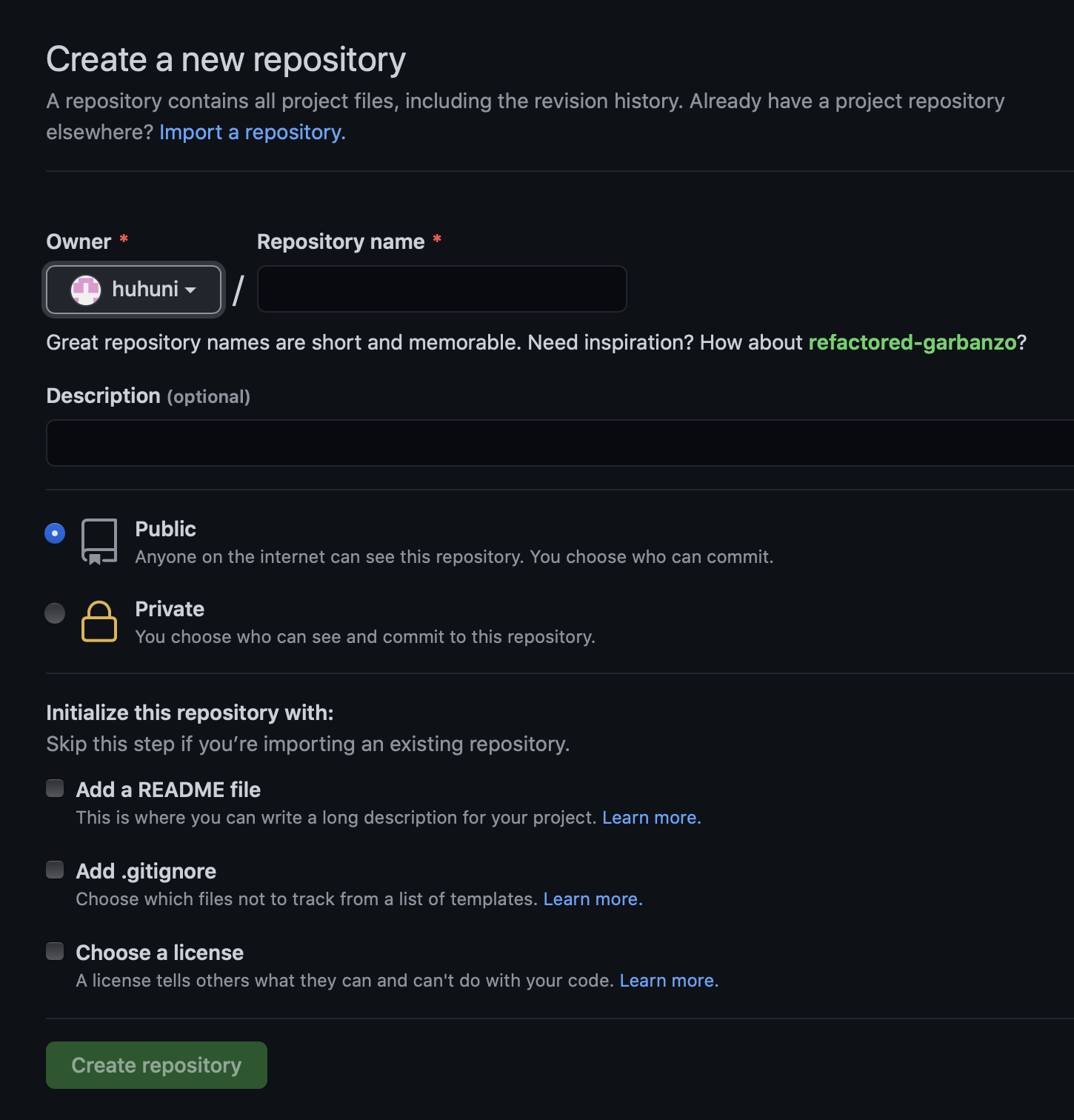Click the suggested name refactored-garbanzo
The image size is (1074, 1120).
[912, 342]
